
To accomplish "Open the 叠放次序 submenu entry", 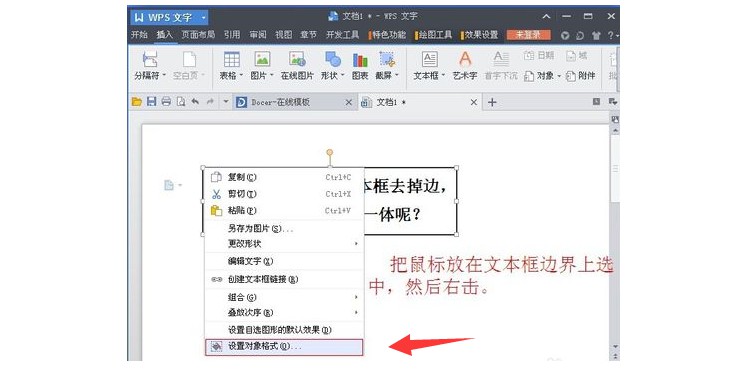I will [284, 312].
